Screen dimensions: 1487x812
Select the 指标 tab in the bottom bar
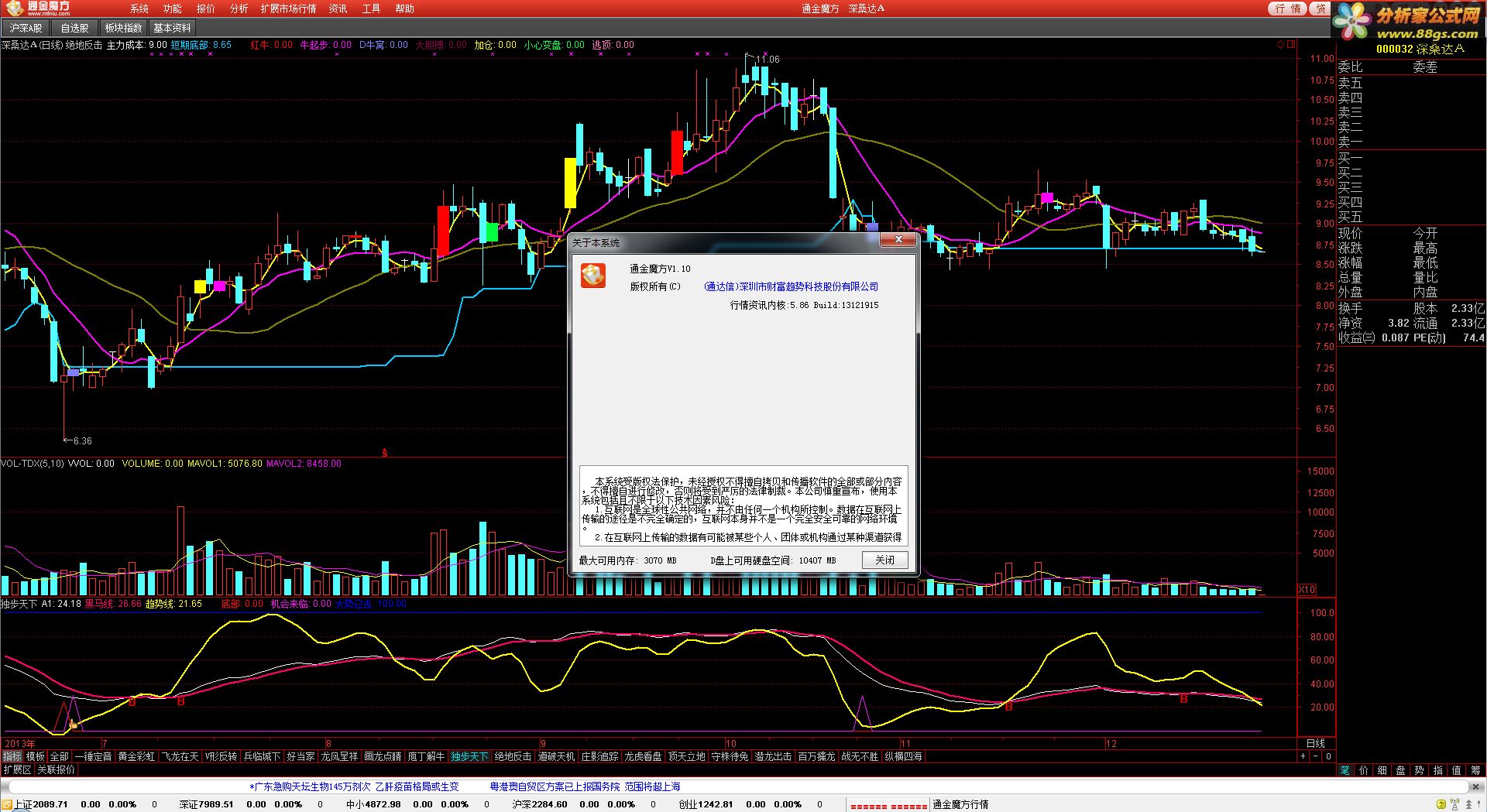[12, 756]
